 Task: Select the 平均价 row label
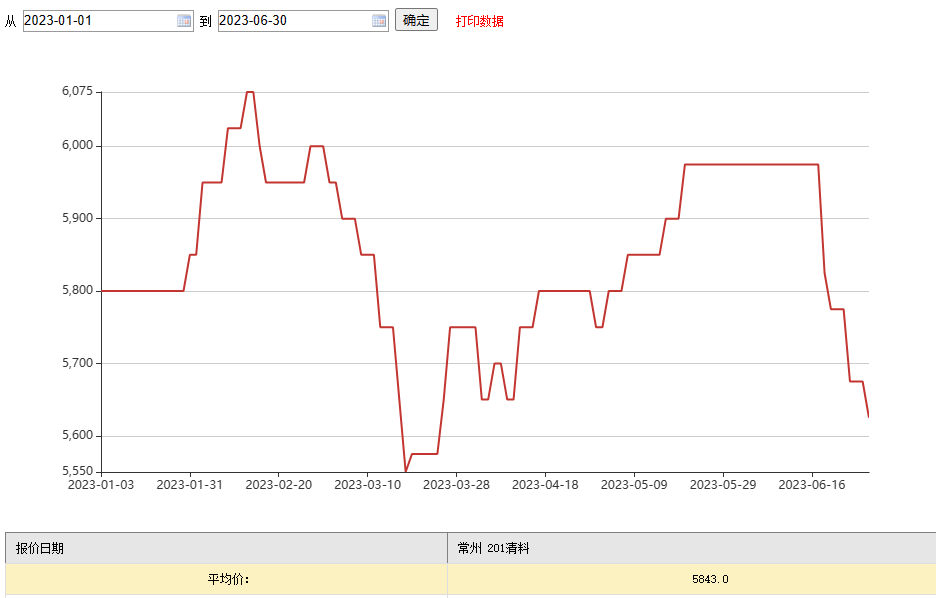pos(228,579)
